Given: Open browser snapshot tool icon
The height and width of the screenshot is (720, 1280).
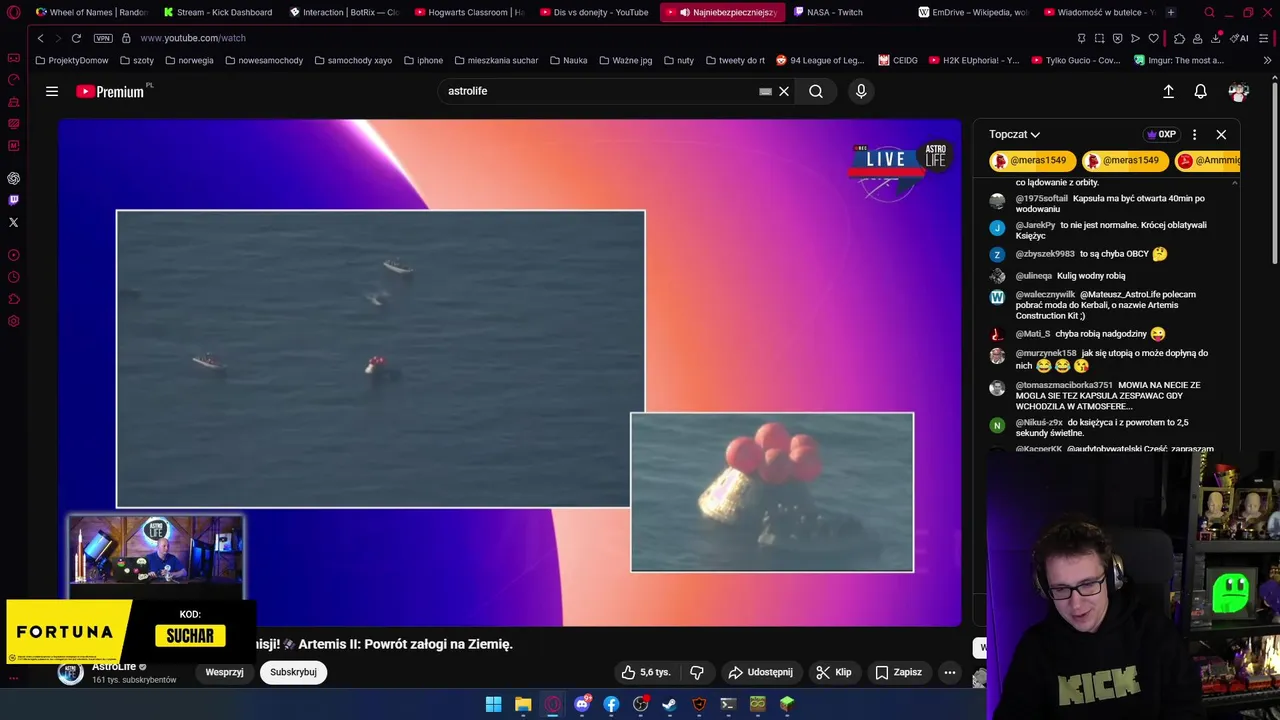Looking at the screenshot, I should 1099,38.
